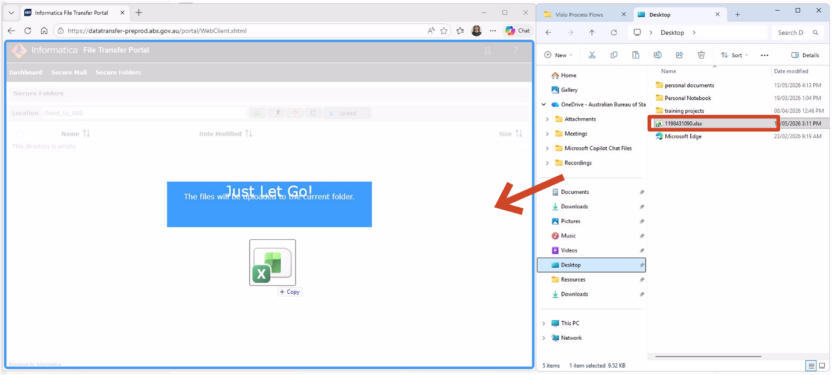Select the Informatica File Transfer Portal tab
This screenshot has width=832, height=375.
tap(75, 13)
